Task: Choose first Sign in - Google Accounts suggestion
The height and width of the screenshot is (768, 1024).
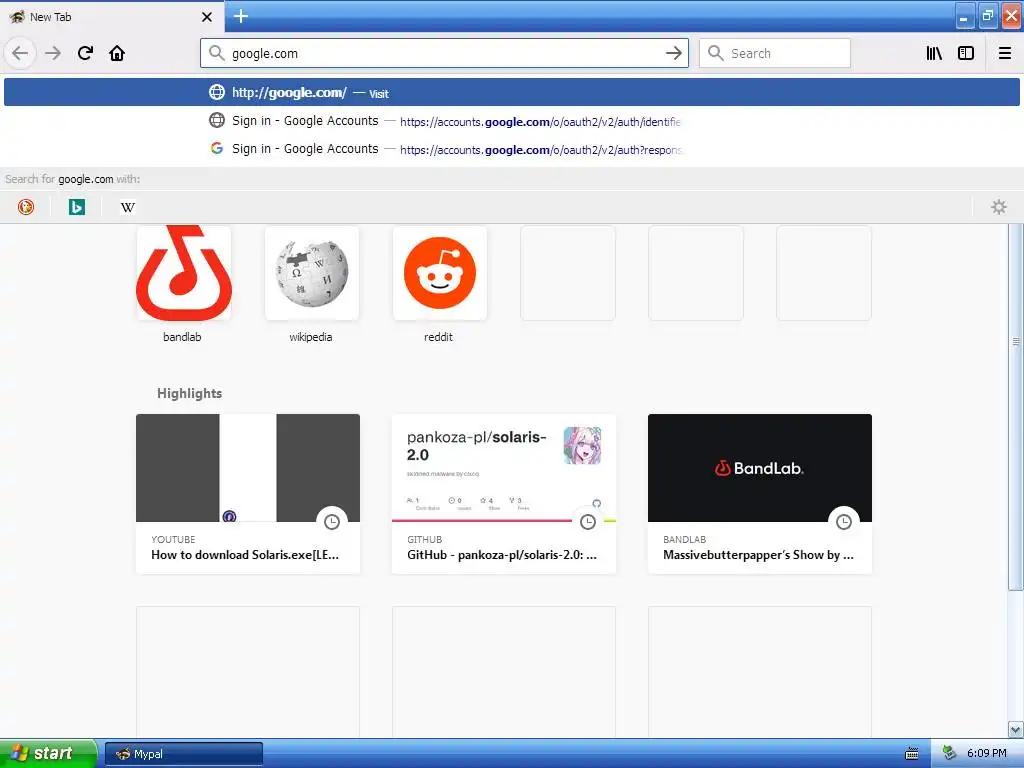Action: pos(511,121)
